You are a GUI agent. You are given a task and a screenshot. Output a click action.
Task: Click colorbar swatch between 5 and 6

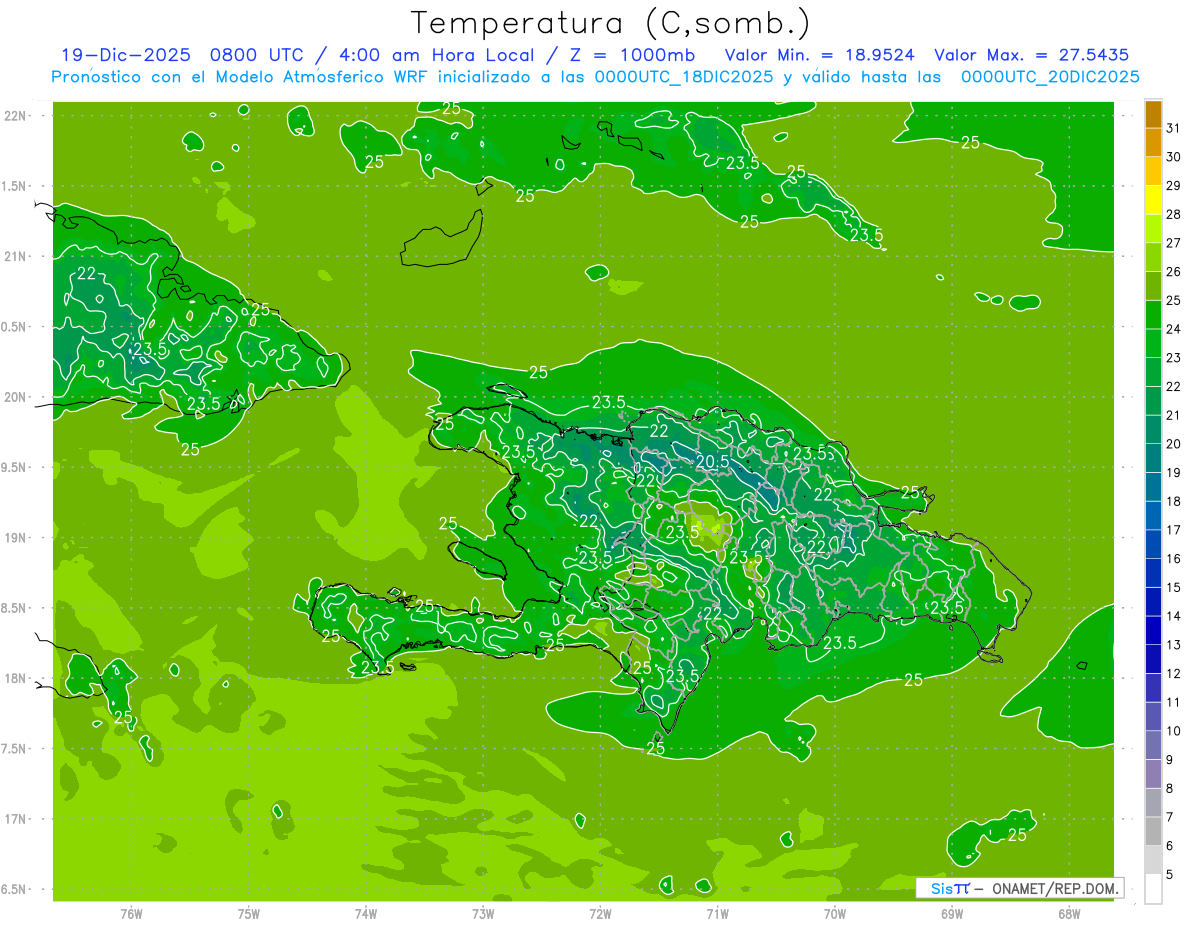point(1153,860)
